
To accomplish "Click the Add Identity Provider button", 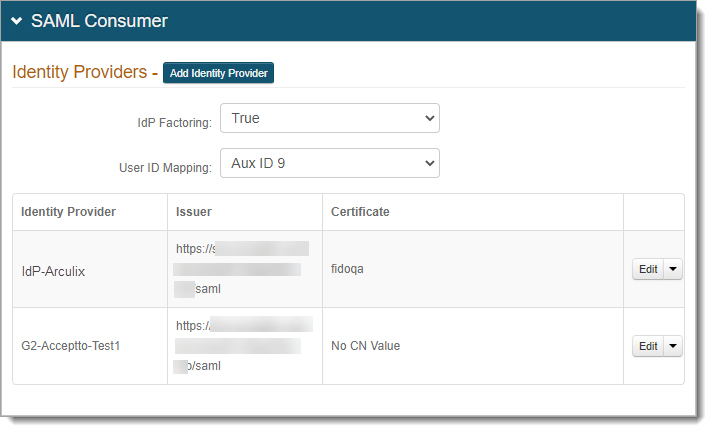I will coord(218,73).
